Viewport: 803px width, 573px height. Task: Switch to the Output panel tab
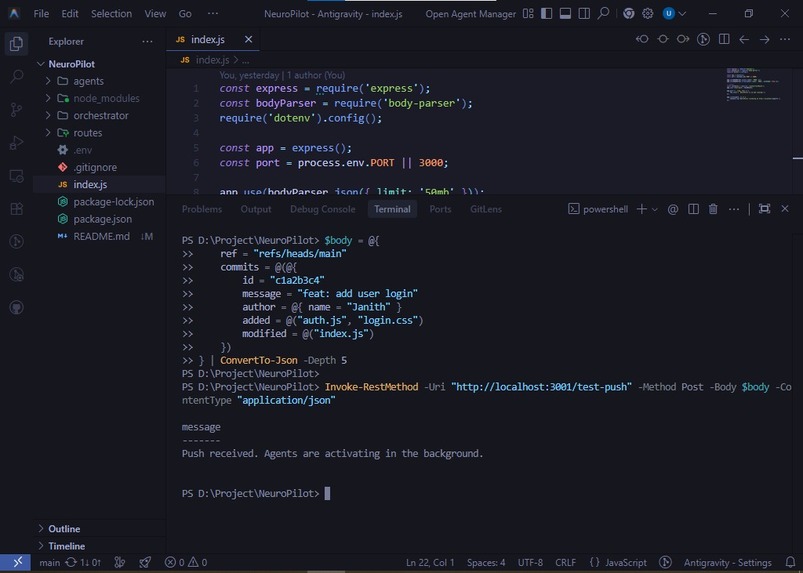click(256, 209)
